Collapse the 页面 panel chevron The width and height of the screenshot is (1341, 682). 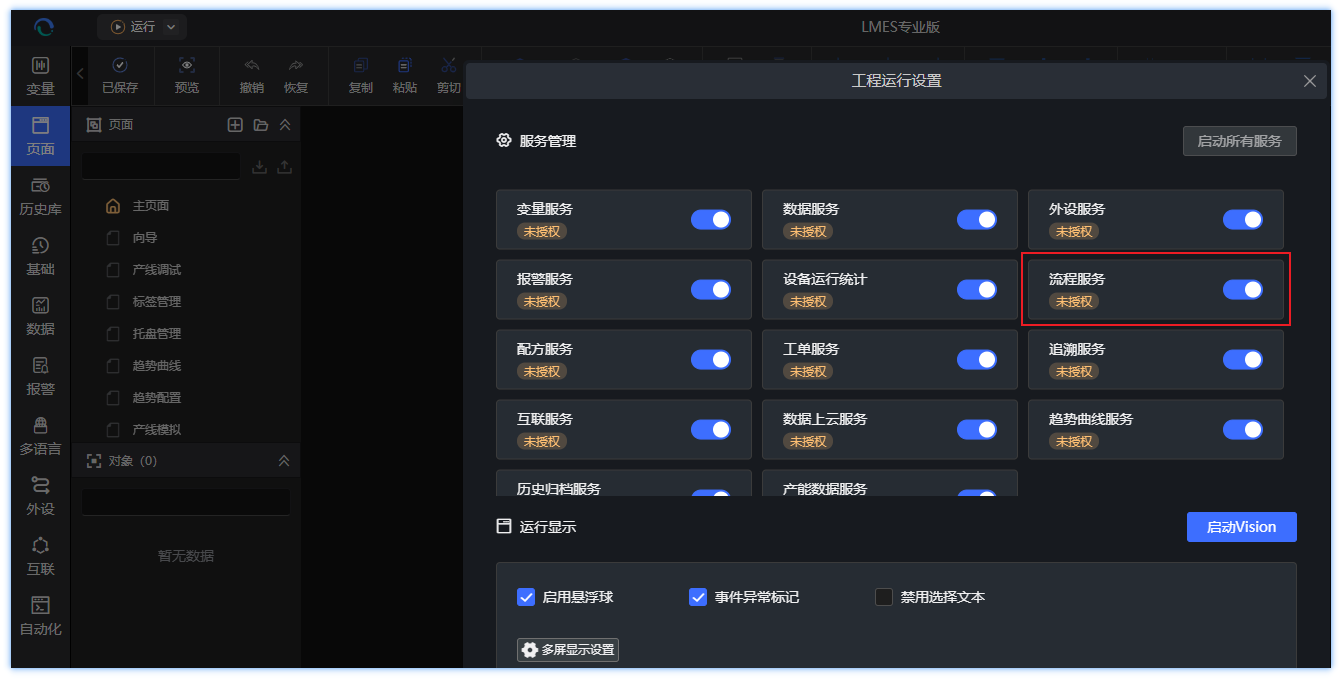click(285, 125)
